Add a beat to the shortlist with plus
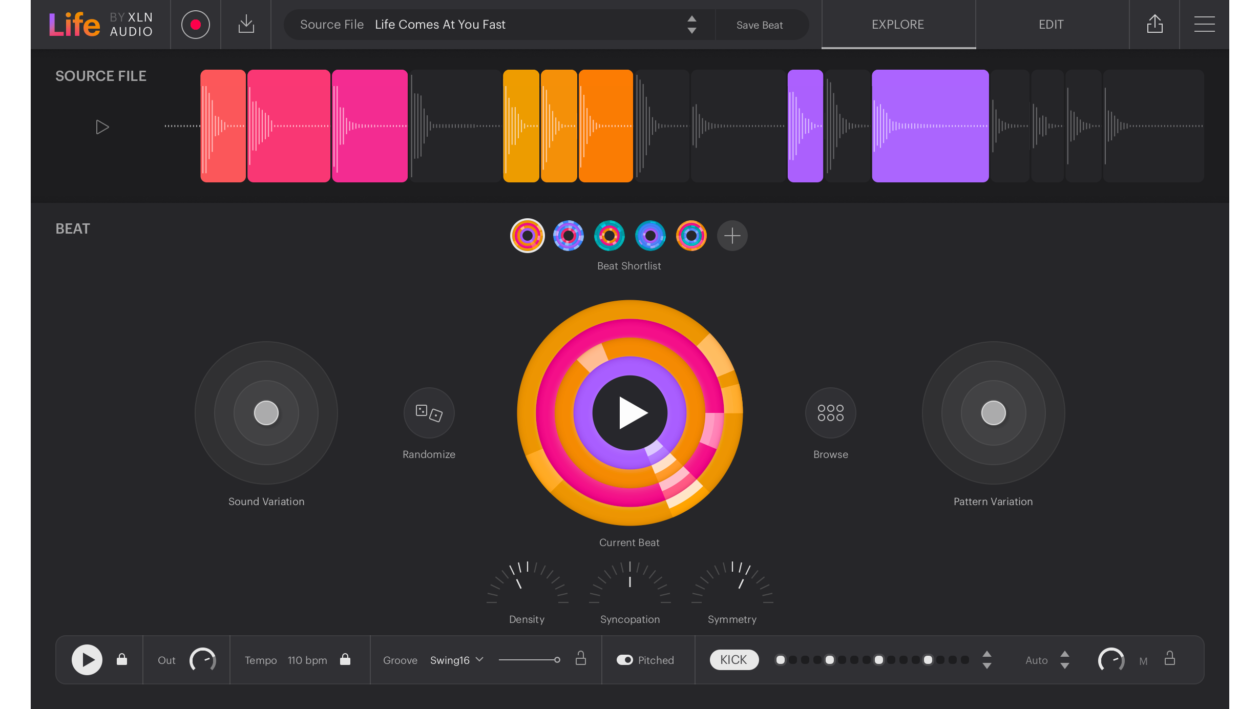 (732, 236)
